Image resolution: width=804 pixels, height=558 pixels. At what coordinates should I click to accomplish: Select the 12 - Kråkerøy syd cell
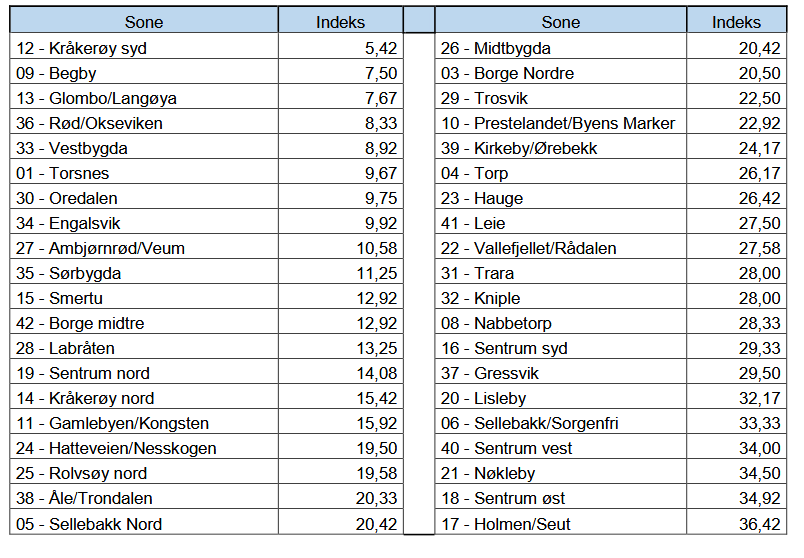coord(144,47)
